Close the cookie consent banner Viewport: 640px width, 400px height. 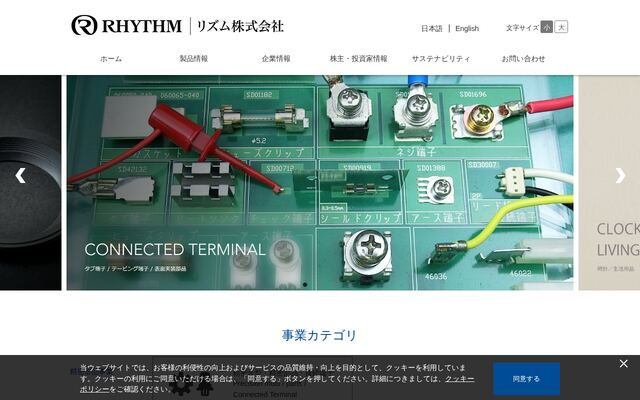click(x=623, y=363)
